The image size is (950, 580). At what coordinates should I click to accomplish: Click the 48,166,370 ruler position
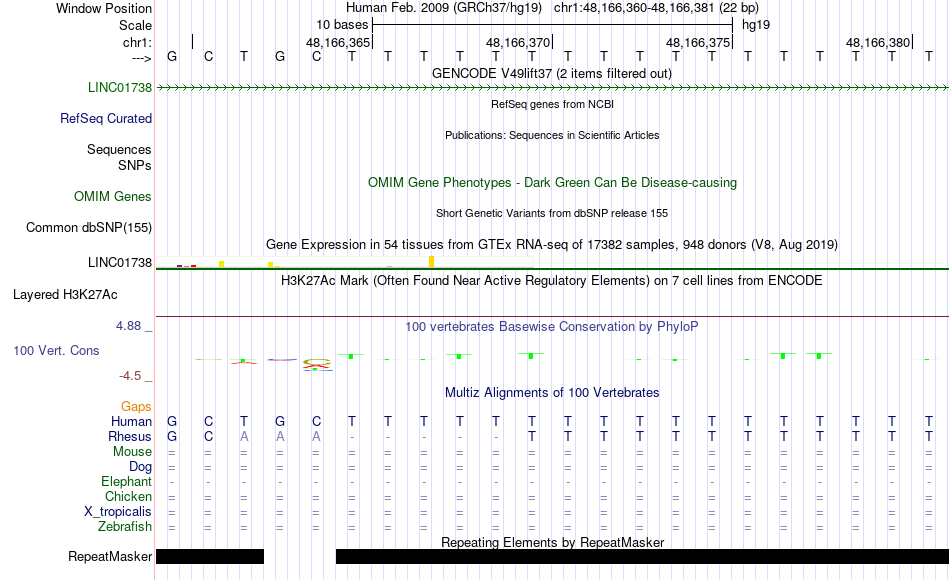click(x=518, y=42)
